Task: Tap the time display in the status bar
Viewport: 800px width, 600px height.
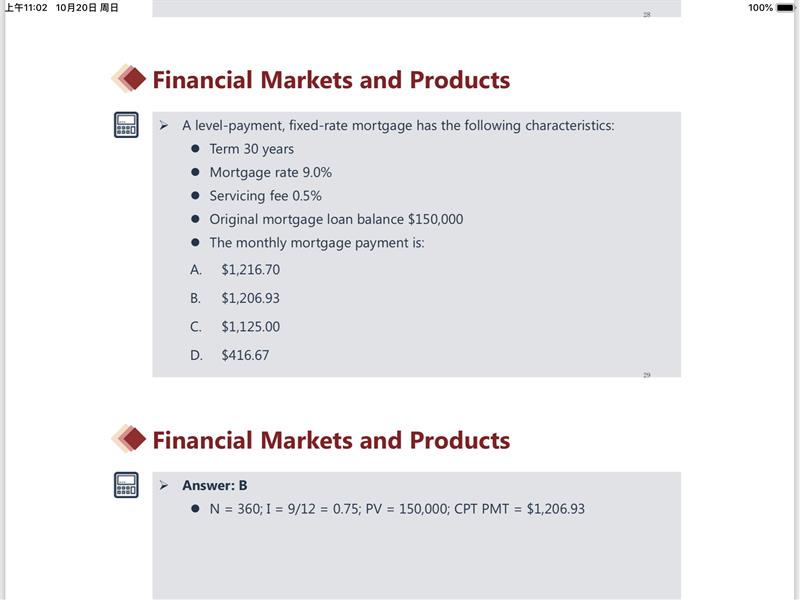Action: click(x=26, y=8)
